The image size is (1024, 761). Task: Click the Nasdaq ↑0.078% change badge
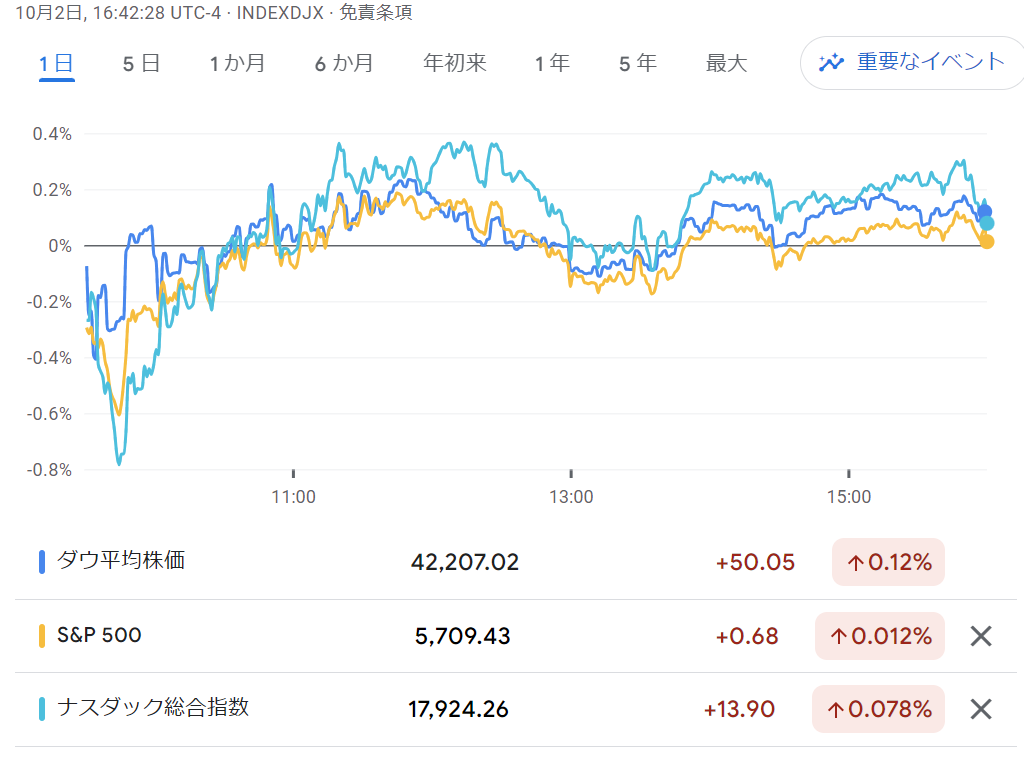[878, 709]
